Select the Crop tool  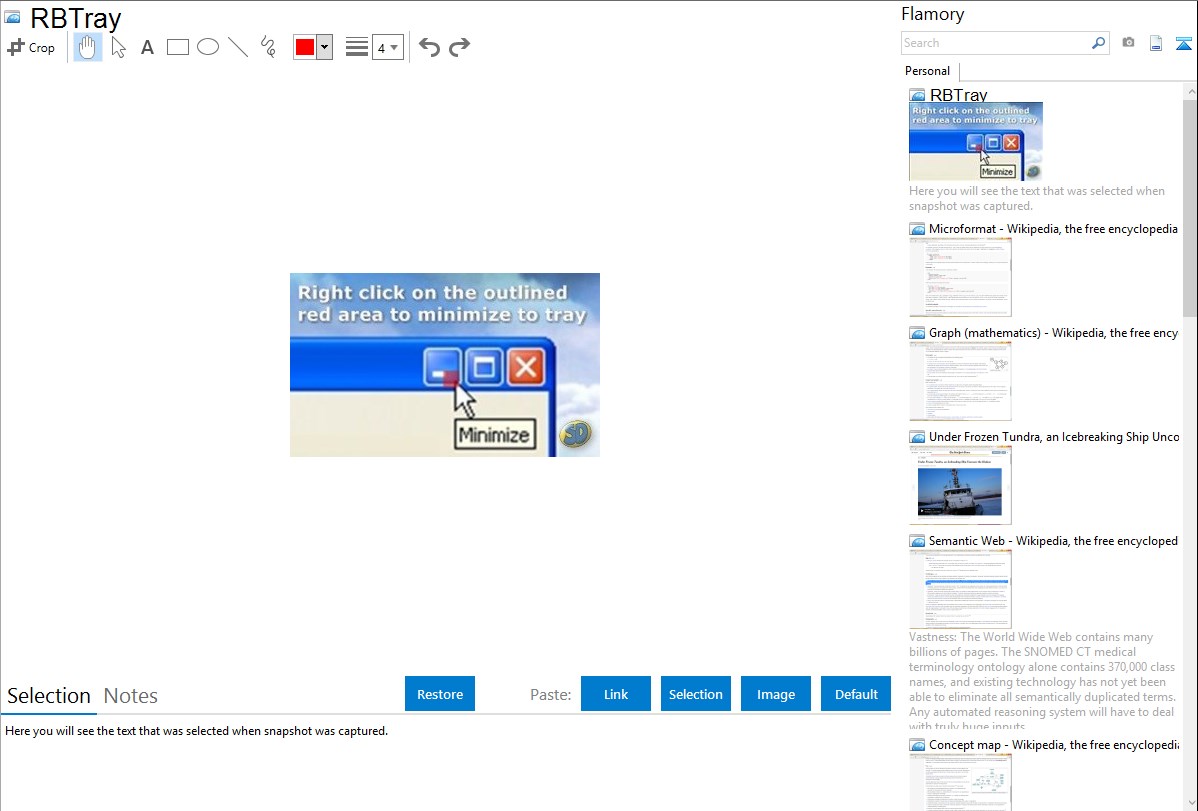pyautogui.click(x=31, y=47)
